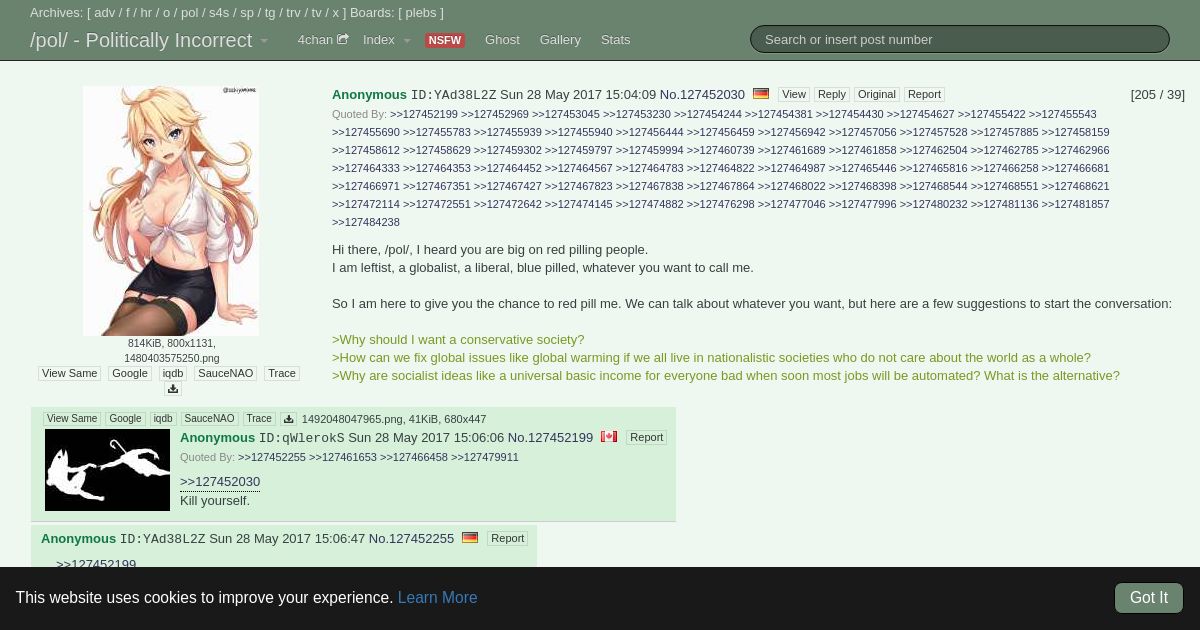Click image filename 1480403575250.png

(171, 358)
